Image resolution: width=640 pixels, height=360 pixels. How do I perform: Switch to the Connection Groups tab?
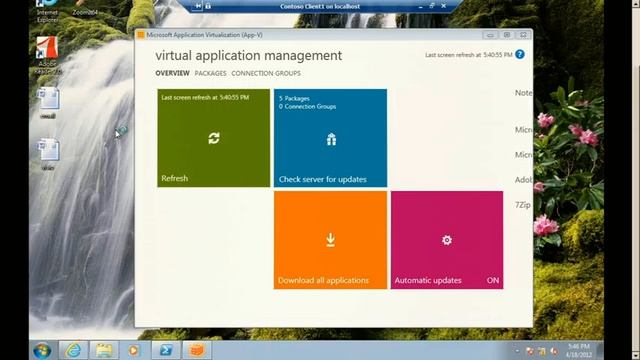tap(266, 73)
